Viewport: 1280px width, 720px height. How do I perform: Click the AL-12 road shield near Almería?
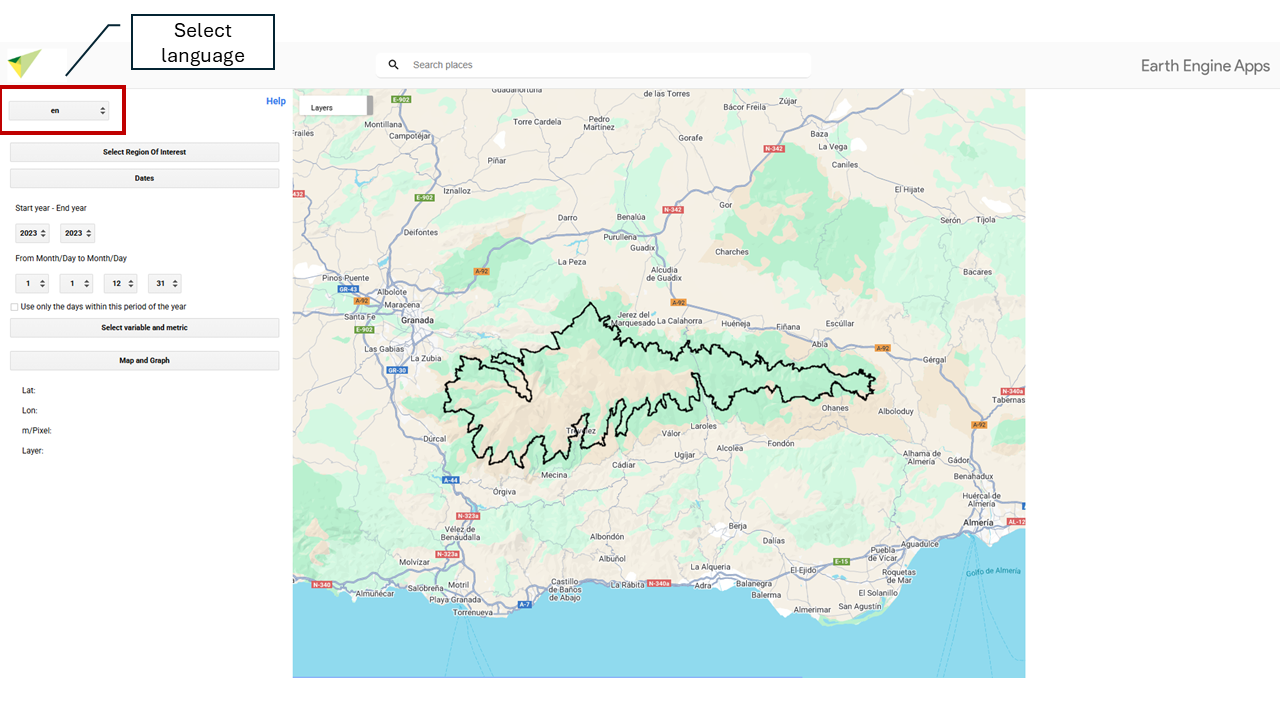[x=1016, y=522]
